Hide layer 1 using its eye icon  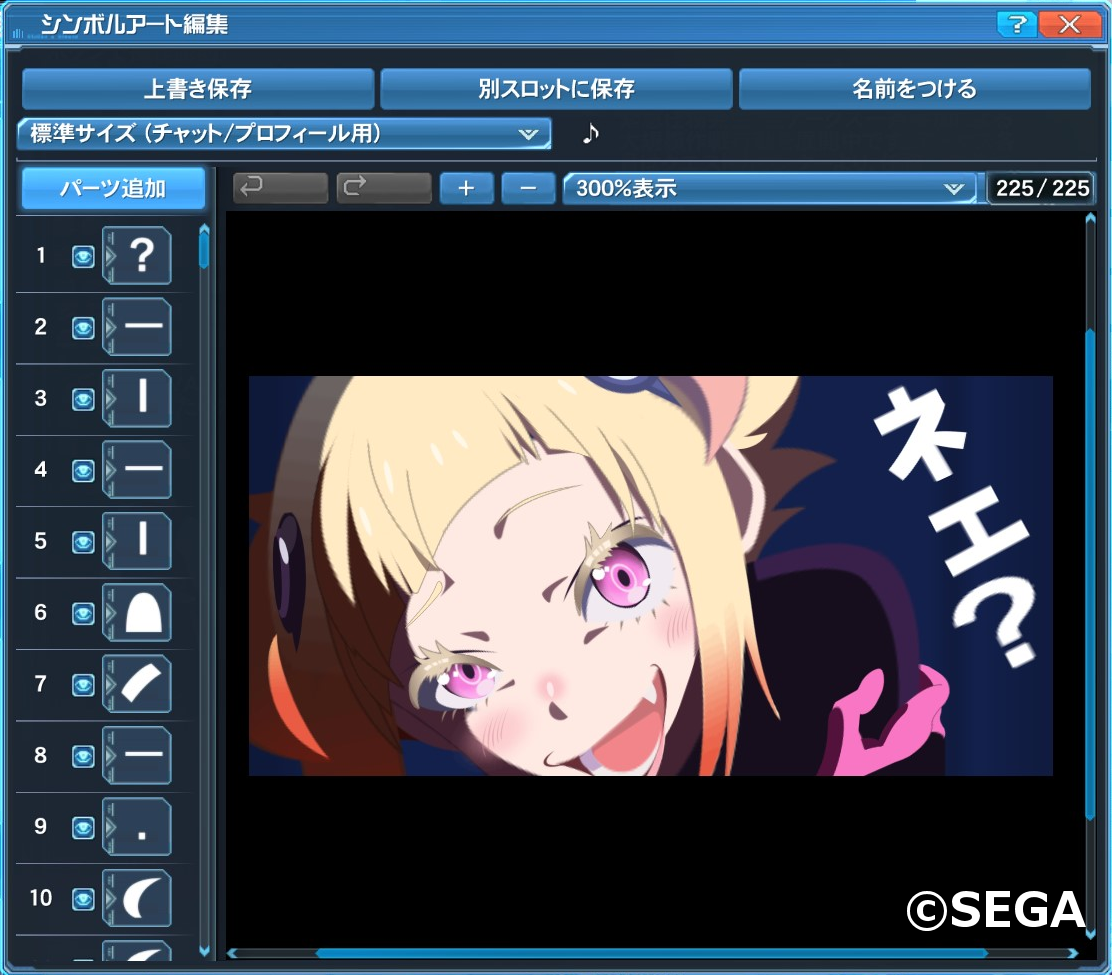(83, 257)
